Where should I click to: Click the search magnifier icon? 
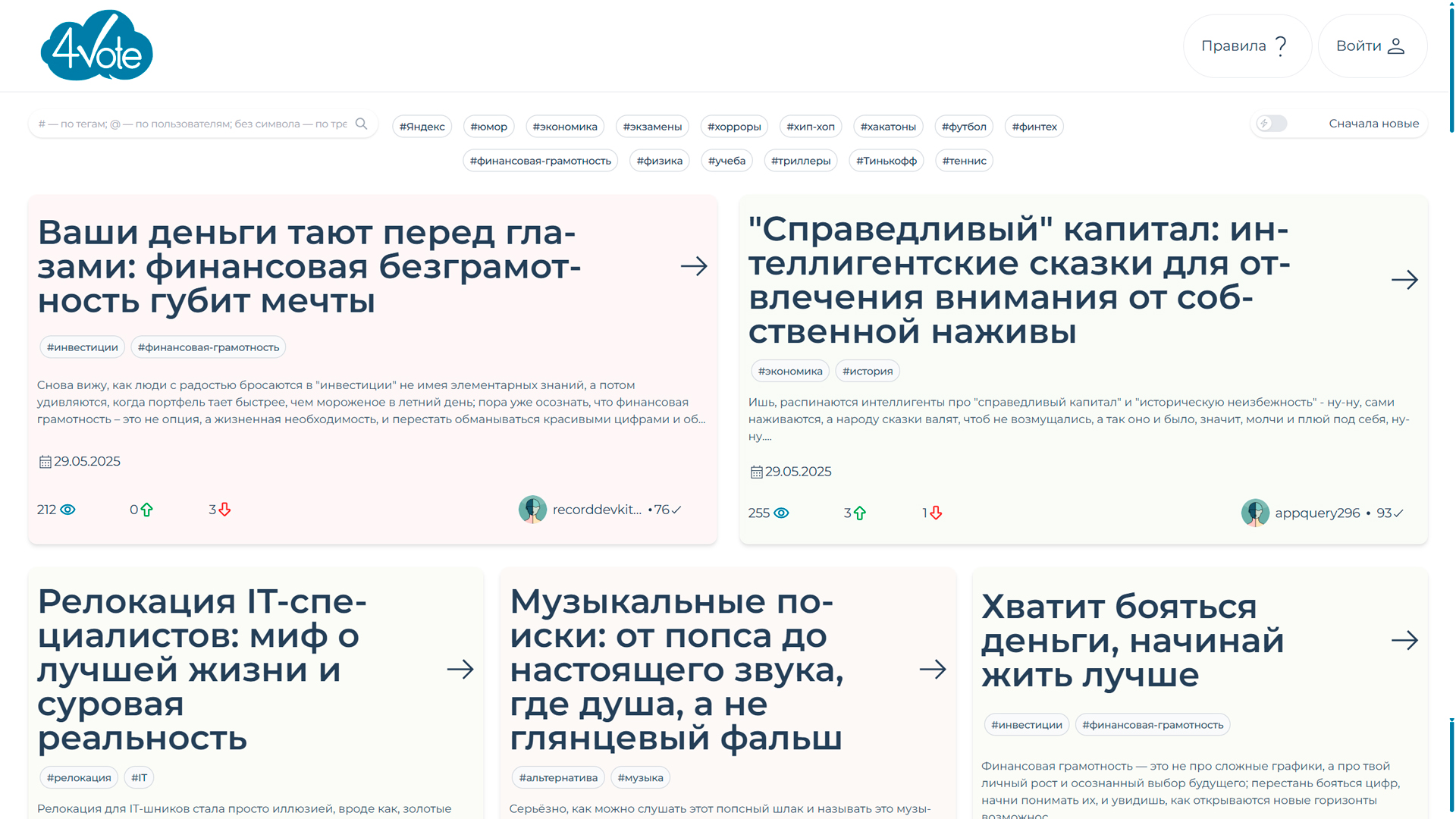pyautogui.click(x=362, y=124)
